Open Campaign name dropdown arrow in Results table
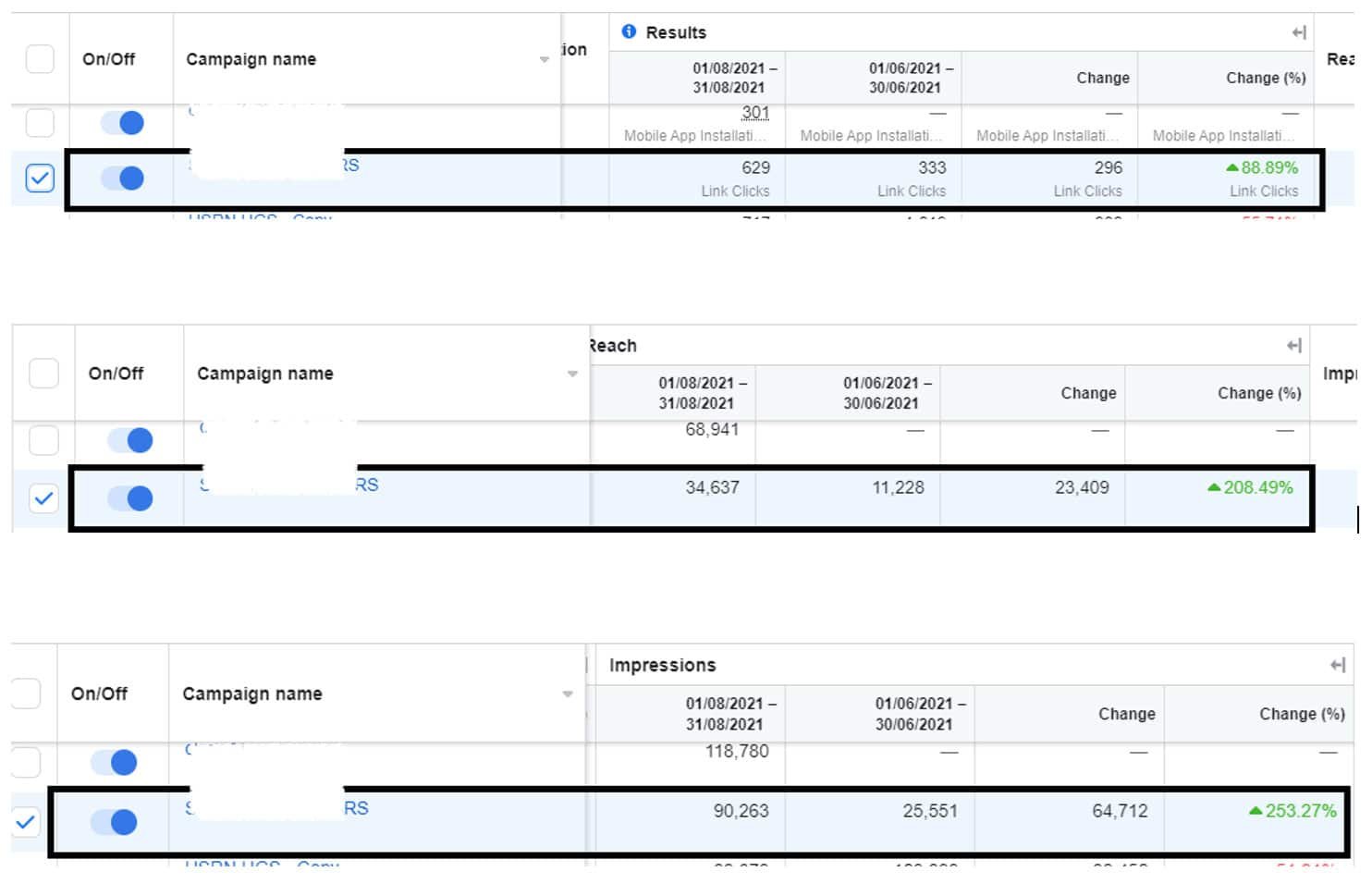Screen dimensions: 1372x884 pos(544,60)
